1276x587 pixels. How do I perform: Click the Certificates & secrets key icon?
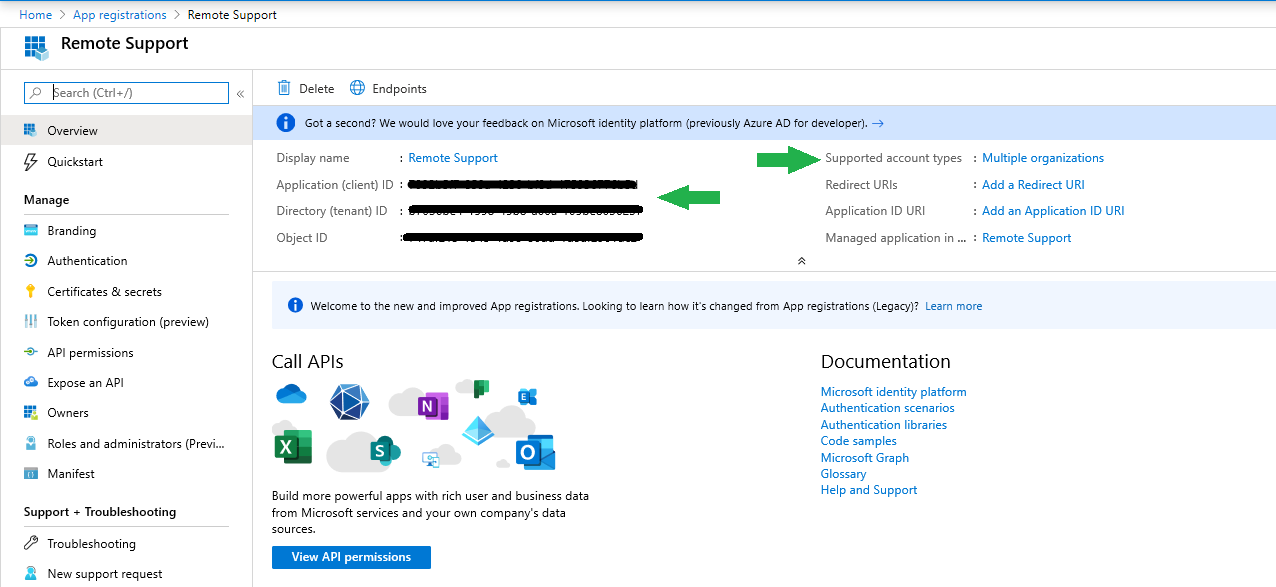coord(30,292)
